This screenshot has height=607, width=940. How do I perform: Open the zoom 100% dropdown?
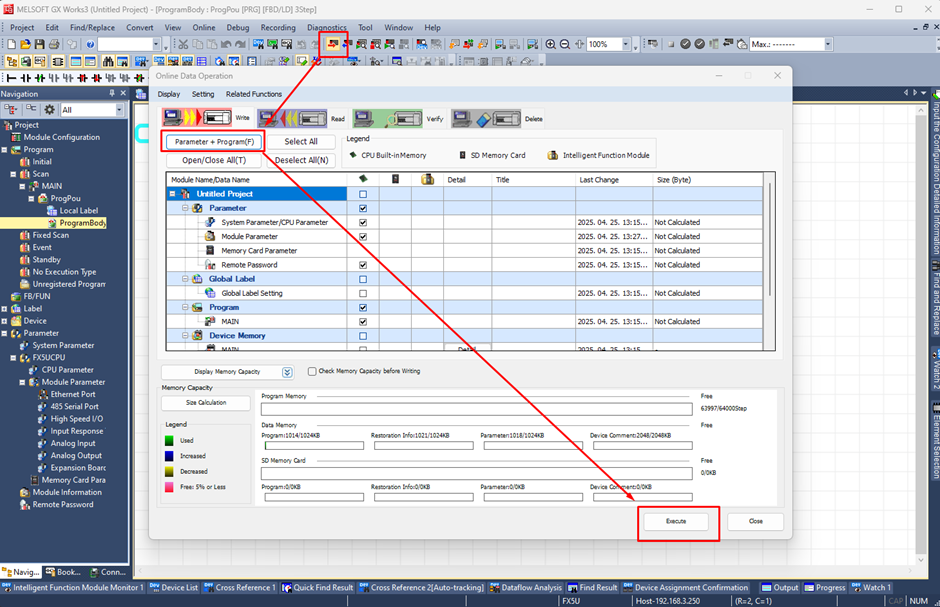(626, 44)
